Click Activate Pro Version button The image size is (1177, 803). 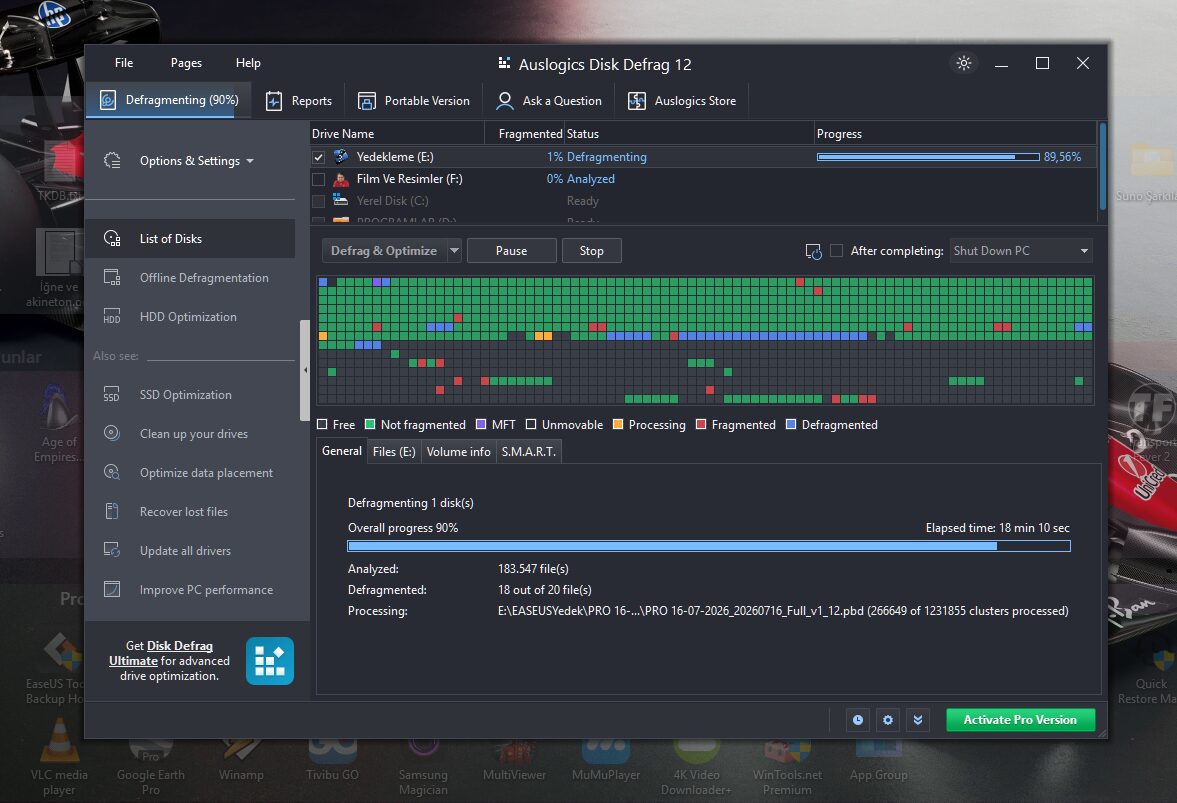click(x=1020, y=720)
